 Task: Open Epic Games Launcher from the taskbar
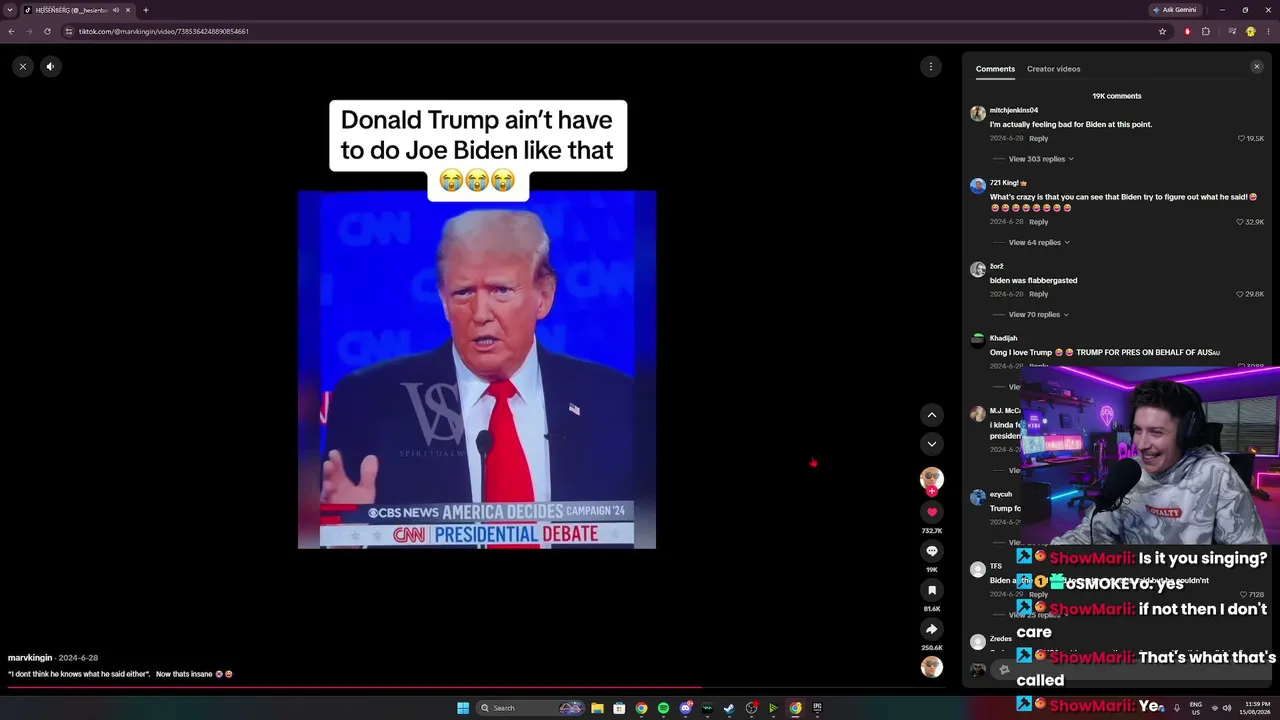(817, 708)
